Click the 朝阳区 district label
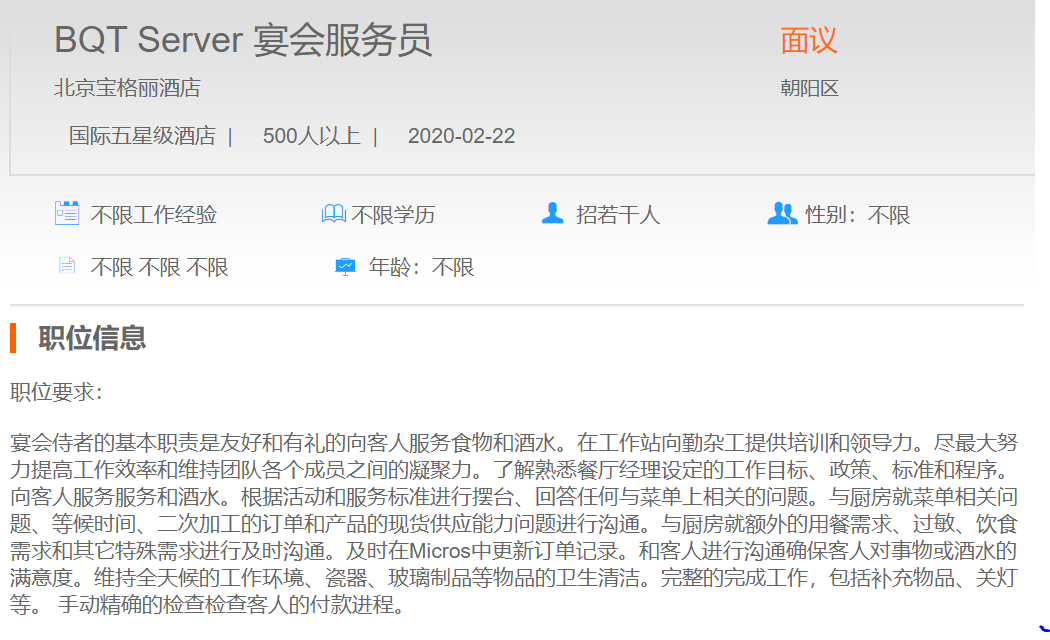The height and width of the screenshot is (640, 1050). 809,88
